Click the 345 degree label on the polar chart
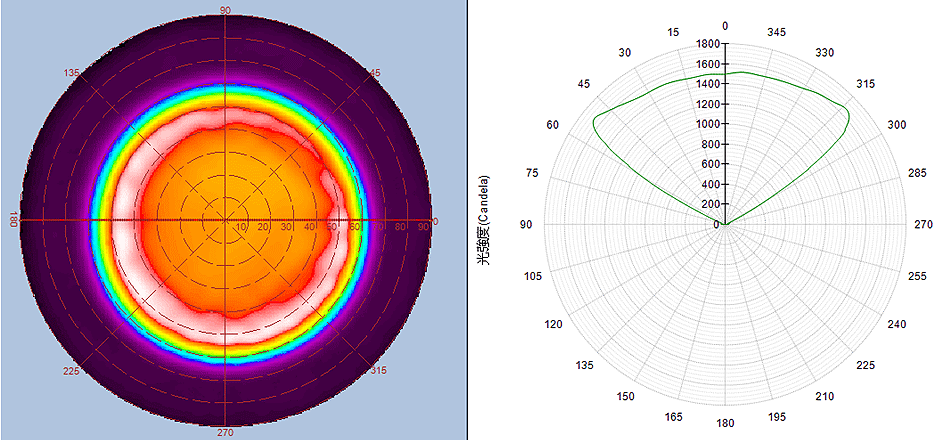Screen dimensions: 950x440 (776, 32)
